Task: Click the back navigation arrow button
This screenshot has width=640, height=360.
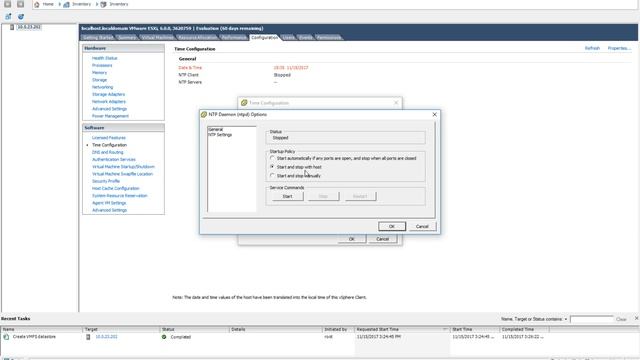Action: click(7, 4)
